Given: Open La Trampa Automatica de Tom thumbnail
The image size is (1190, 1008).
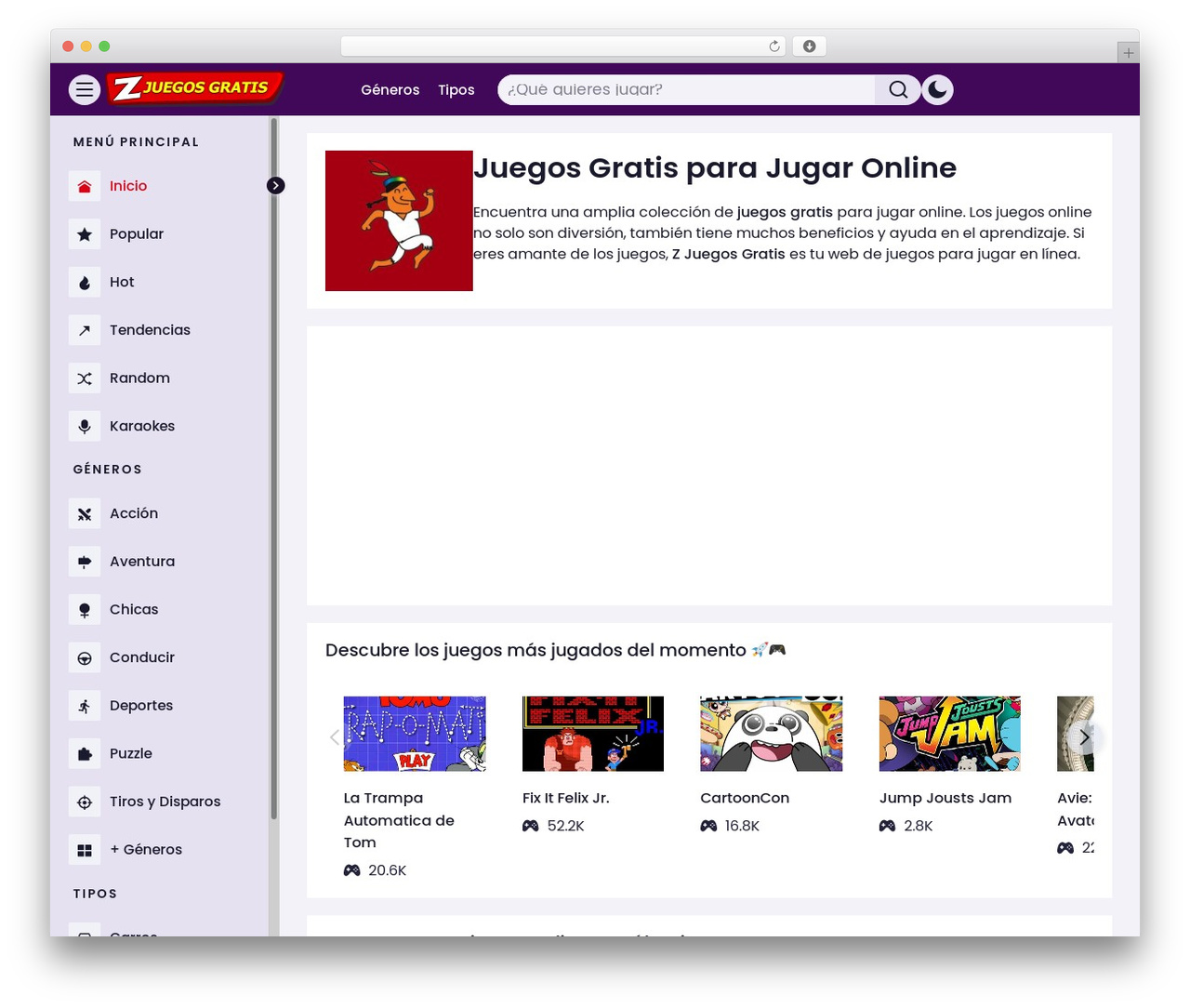Looking at the screenshot, I should tap(415, 734).
